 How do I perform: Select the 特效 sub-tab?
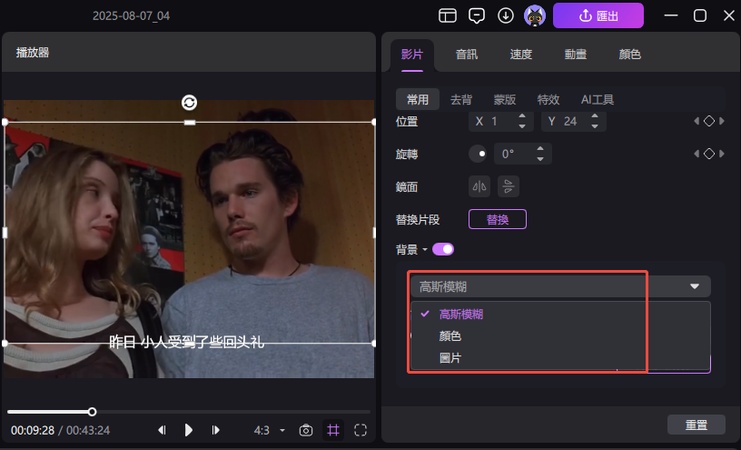pyautogui.click(x=548, y=99)
